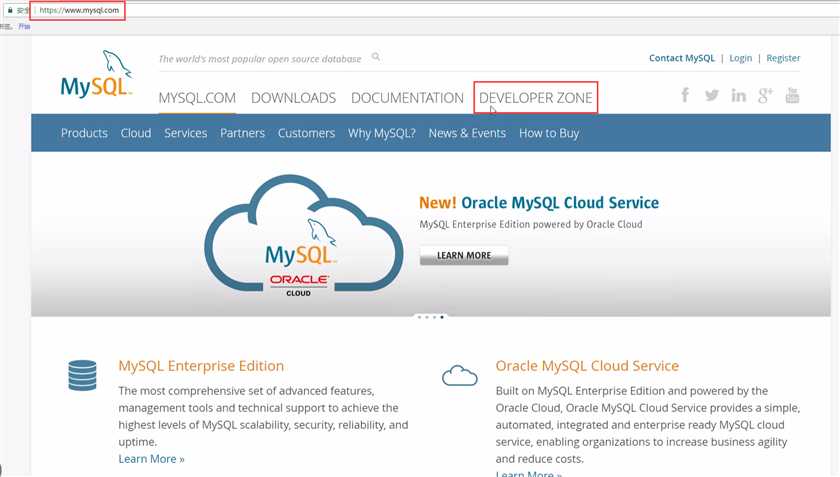840x477 pixels.
Task: Click the "MySQL Enterprise Edition powered by Oracle Cloud" text
Action: 531,225
